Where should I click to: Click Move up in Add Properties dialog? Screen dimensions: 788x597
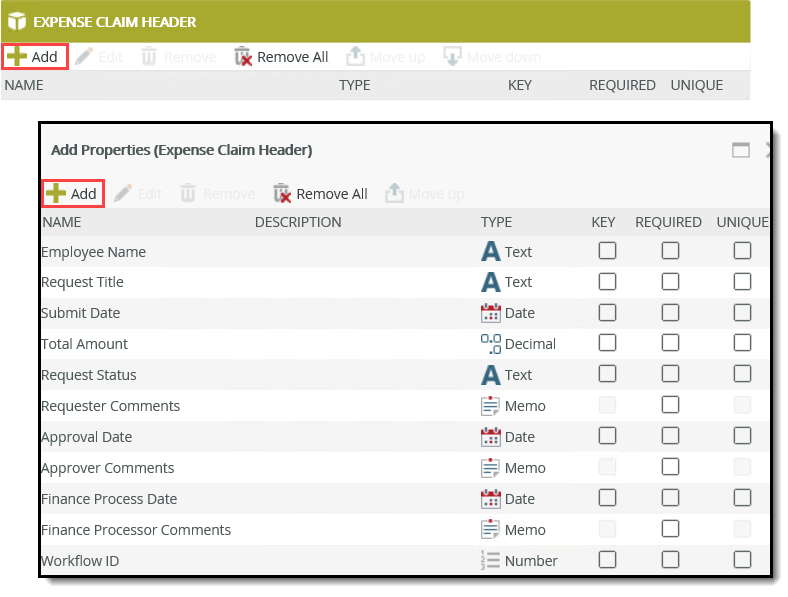click(x=425, y=193)
